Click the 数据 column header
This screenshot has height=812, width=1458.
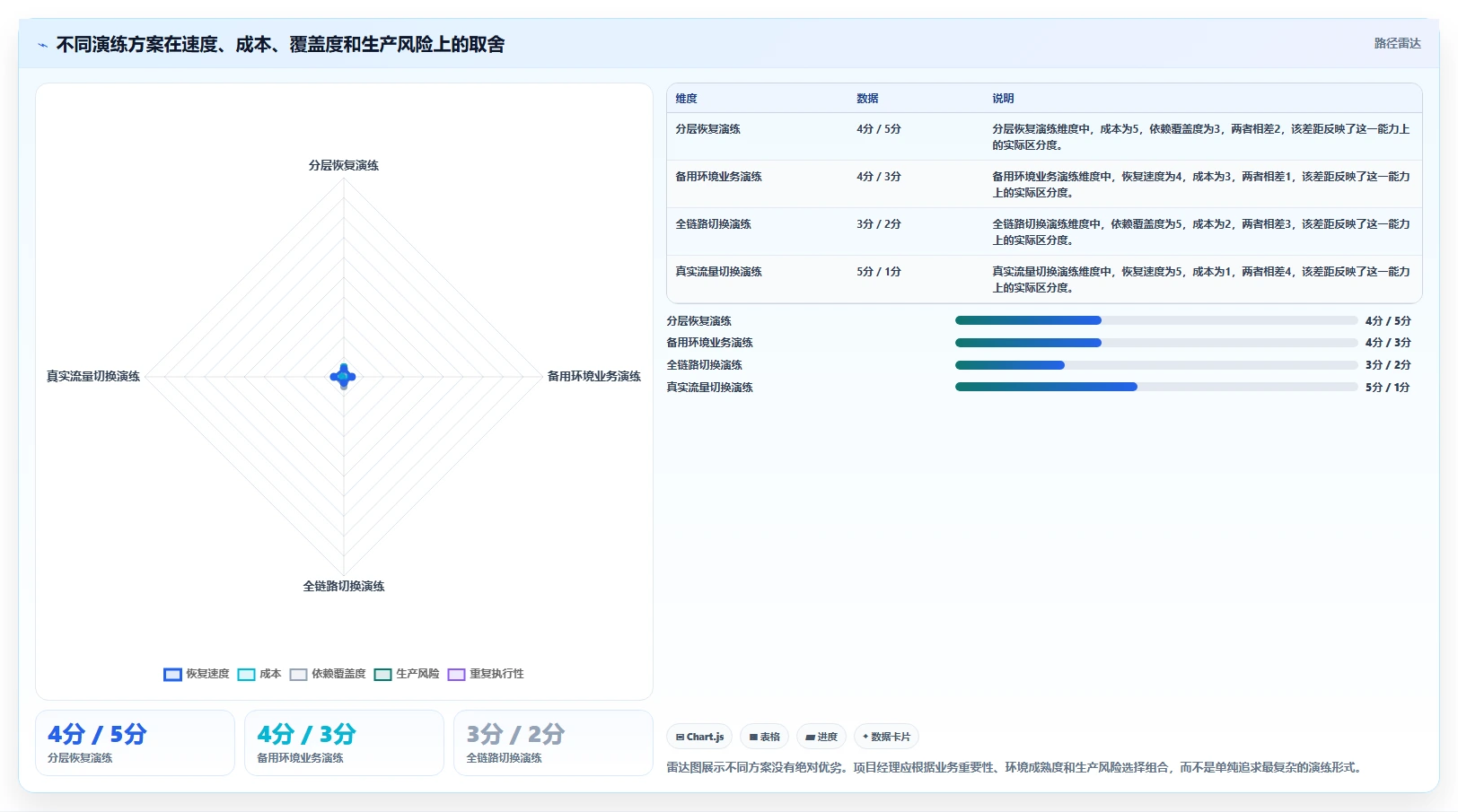point(867,99)
